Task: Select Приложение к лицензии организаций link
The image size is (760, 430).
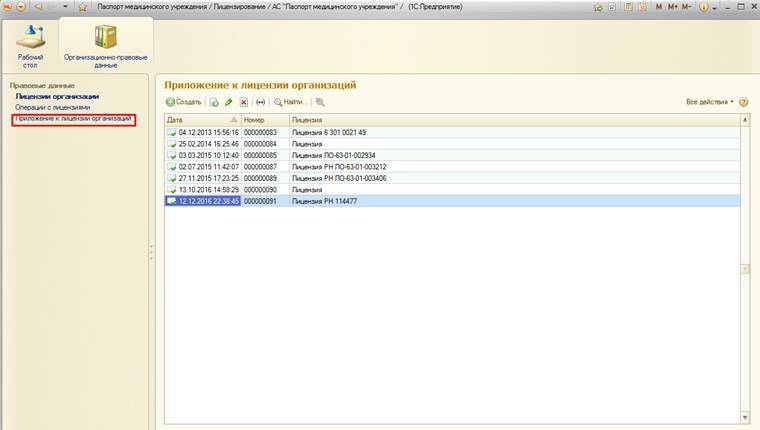Action: 72,119
